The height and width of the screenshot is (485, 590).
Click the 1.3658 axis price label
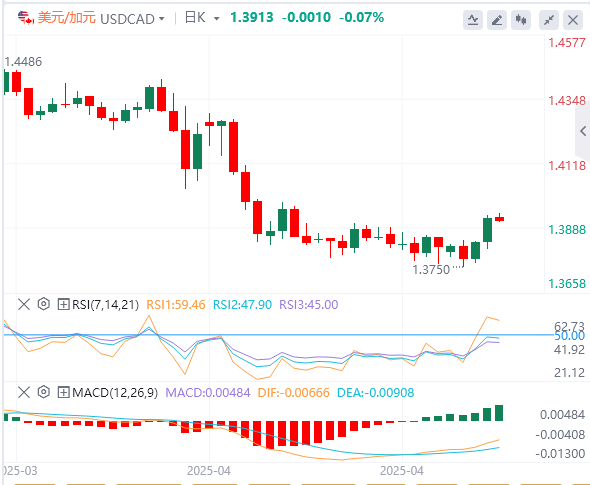point(567,283)
